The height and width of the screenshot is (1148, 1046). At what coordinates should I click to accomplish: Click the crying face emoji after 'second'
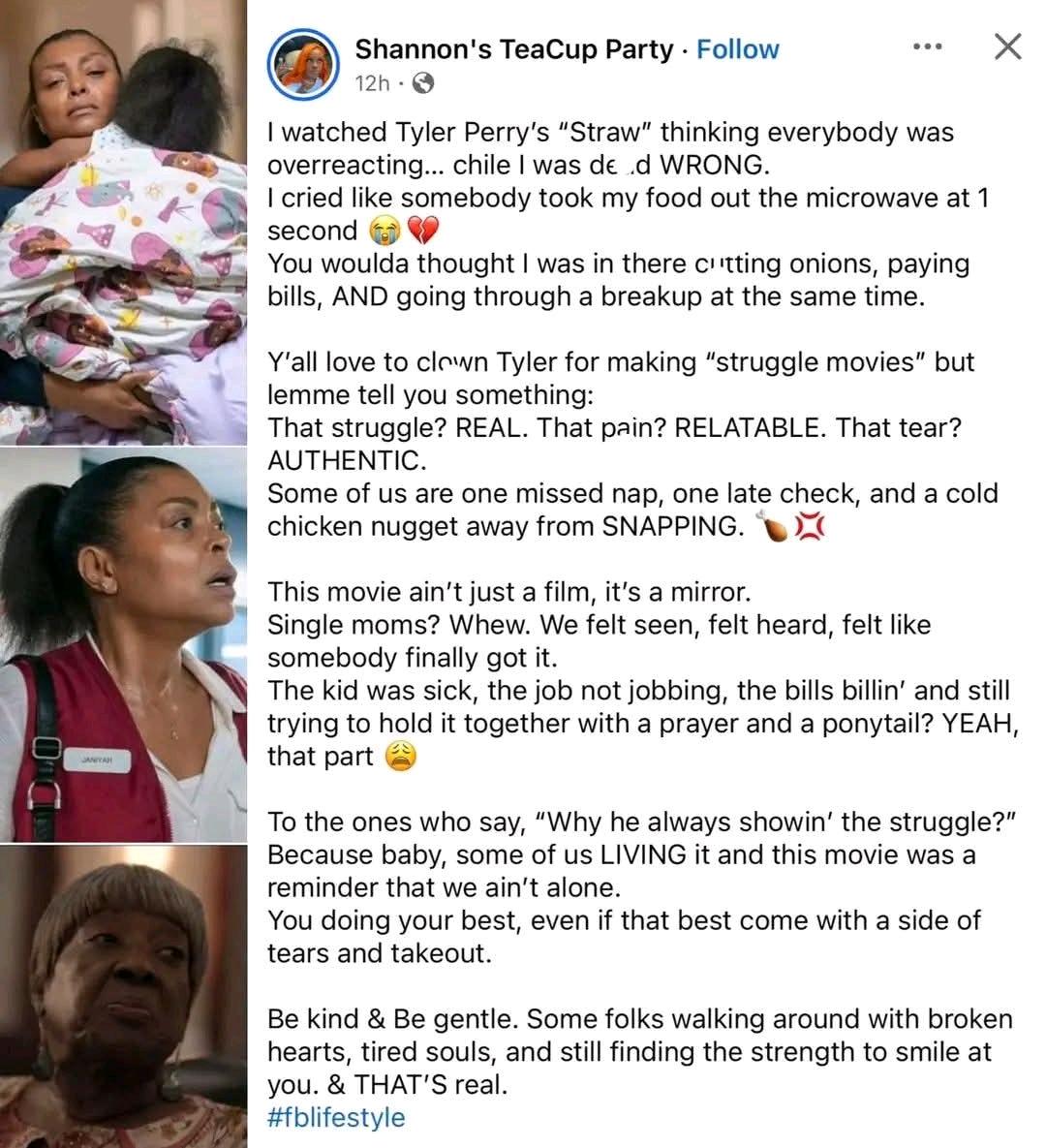[x=385, y=232]
